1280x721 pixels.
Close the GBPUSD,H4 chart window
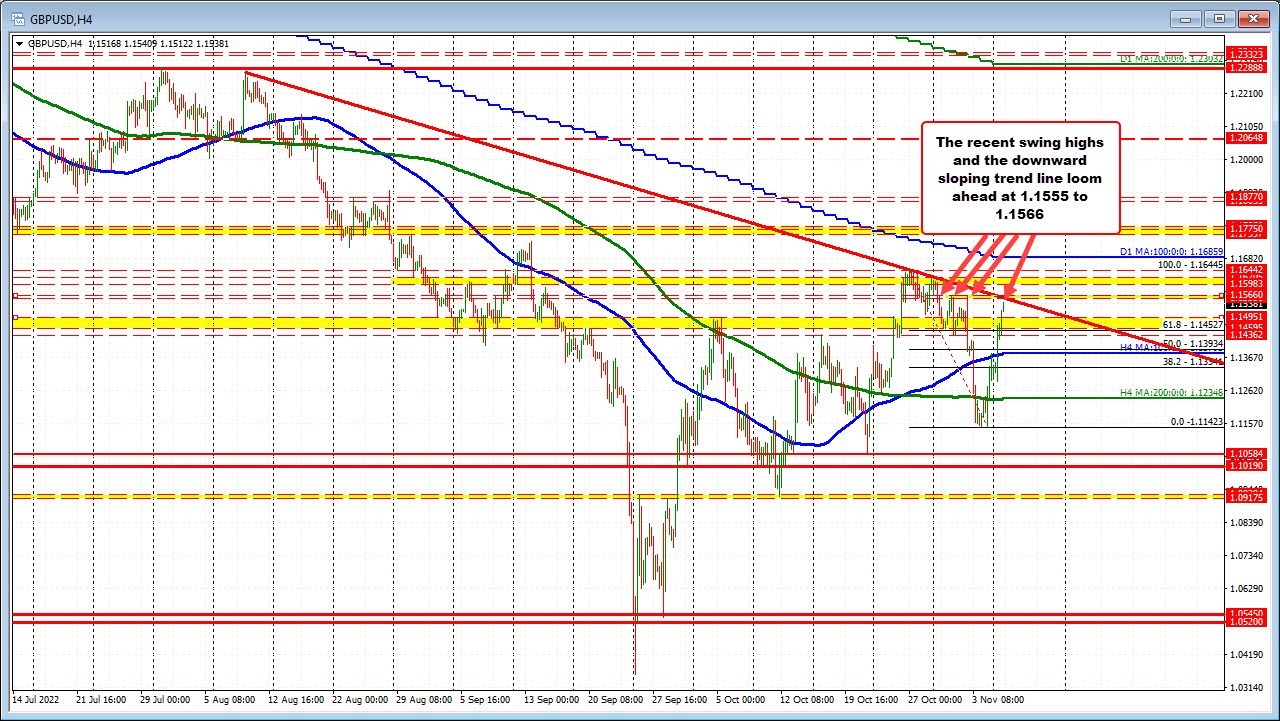pyautogui.click(x=1254, y=18)
